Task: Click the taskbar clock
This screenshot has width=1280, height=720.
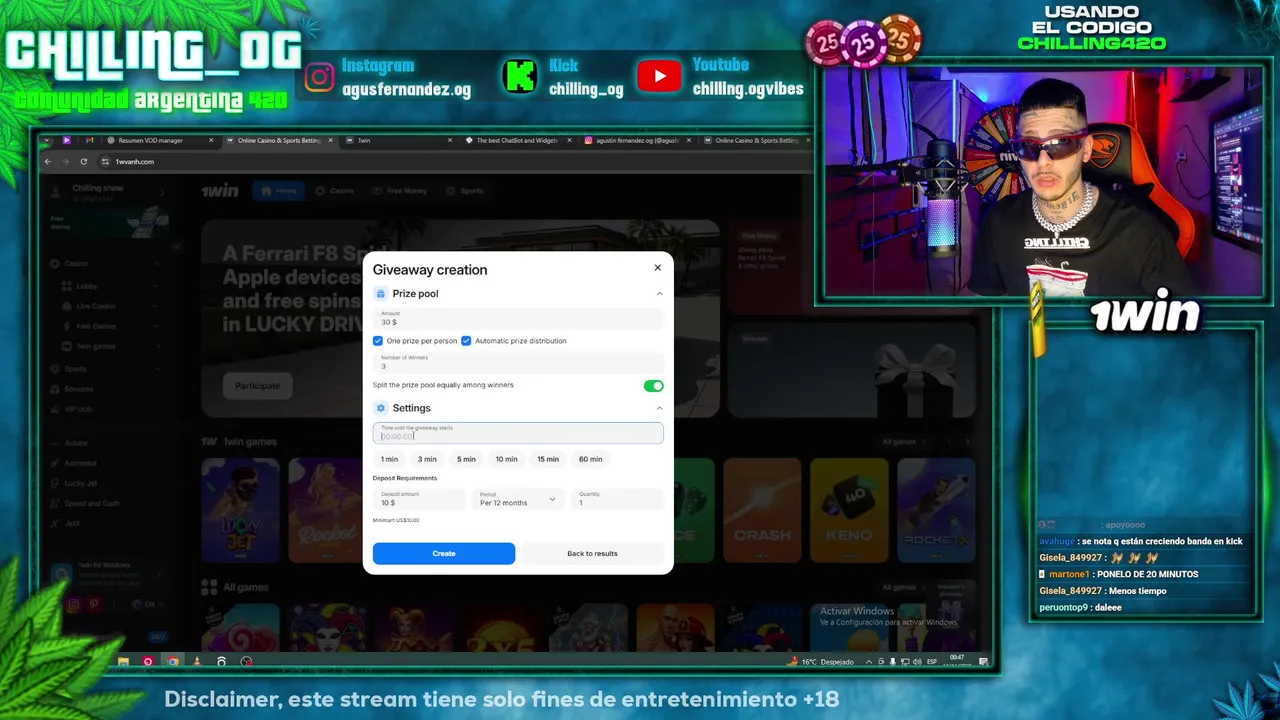Action: point(957,661)
